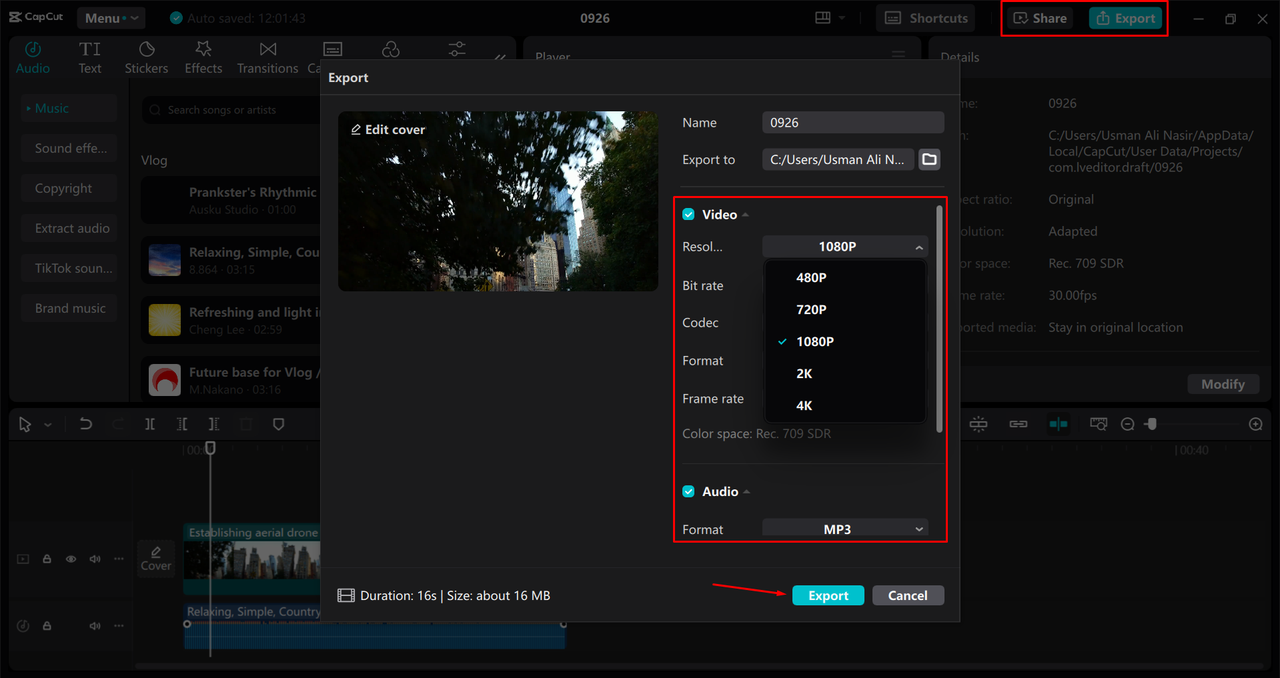Select 2K resolution
Viewport: 1280px width, 678px height.
click(845, 373)
